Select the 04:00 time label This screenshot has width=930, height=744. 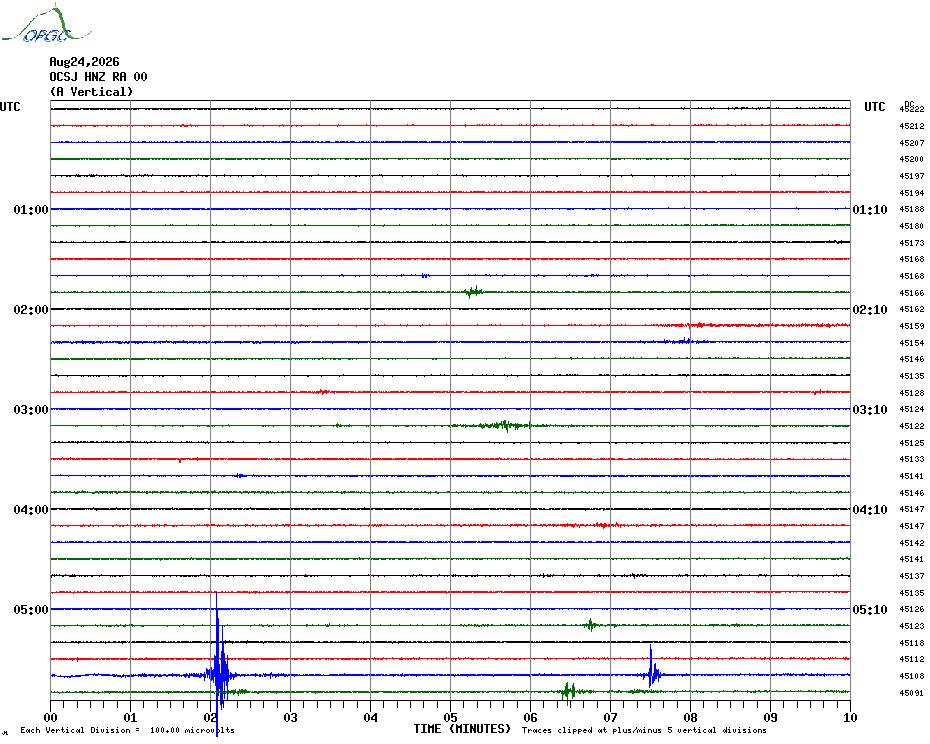click(31, 510)
